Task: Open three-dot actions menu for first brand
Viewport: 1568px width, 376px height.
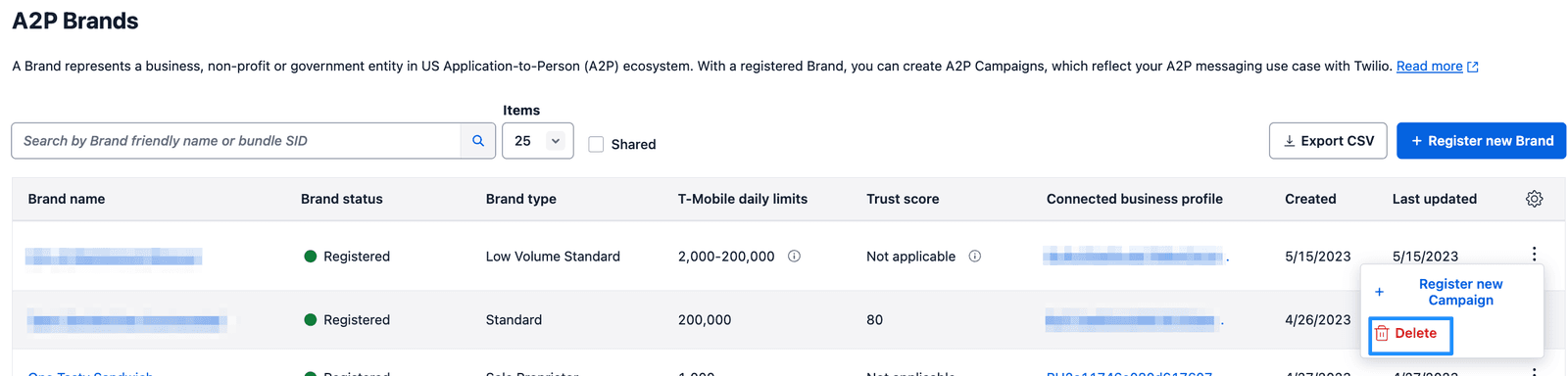Action: (x=1534, y=255)
